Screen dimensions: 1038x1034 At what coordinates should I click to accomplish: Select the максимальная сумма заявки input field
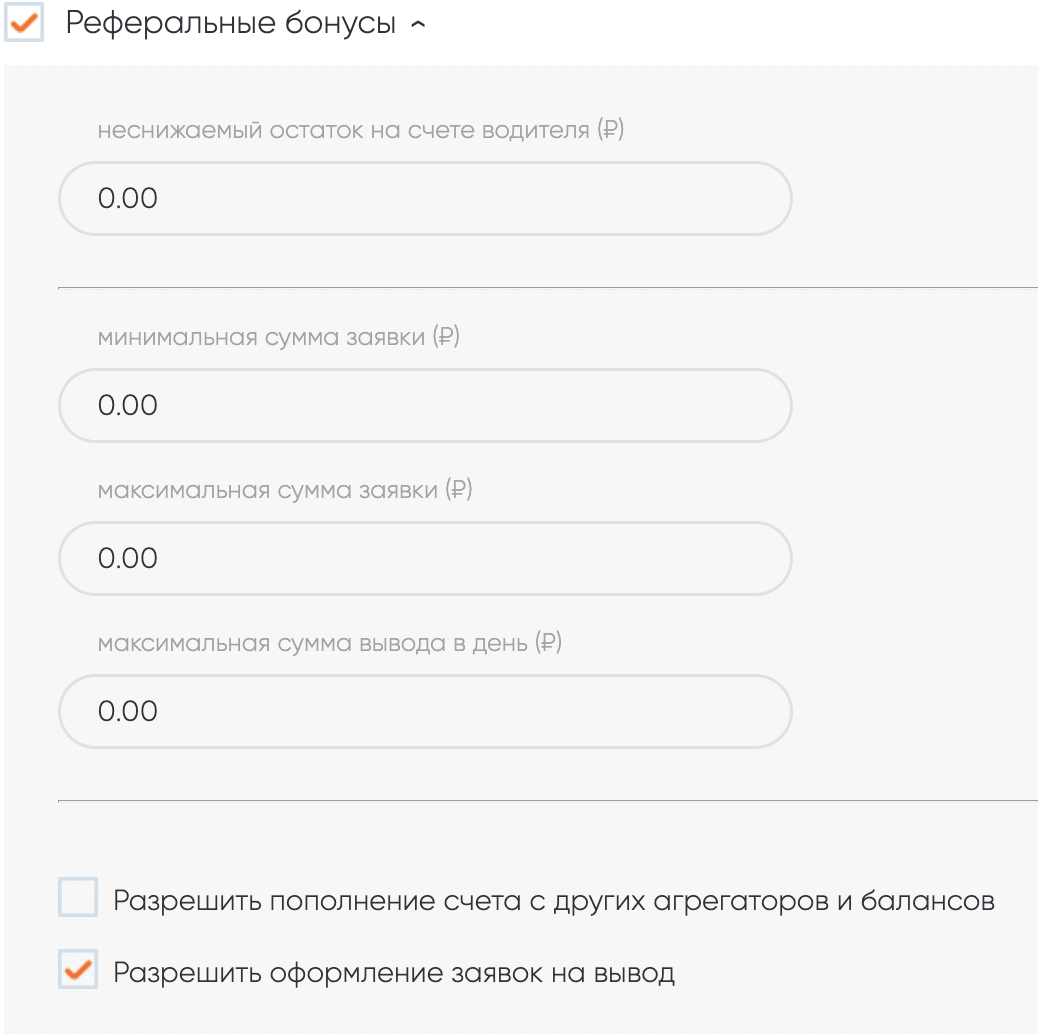425,558
